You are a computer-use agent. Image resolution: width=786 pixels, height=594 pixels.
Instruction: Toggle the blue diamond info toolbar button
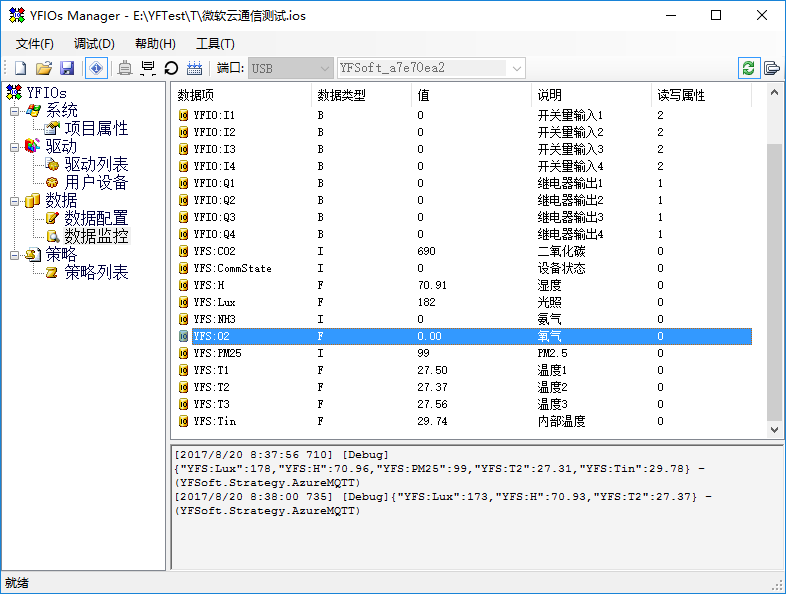[96, 68]
